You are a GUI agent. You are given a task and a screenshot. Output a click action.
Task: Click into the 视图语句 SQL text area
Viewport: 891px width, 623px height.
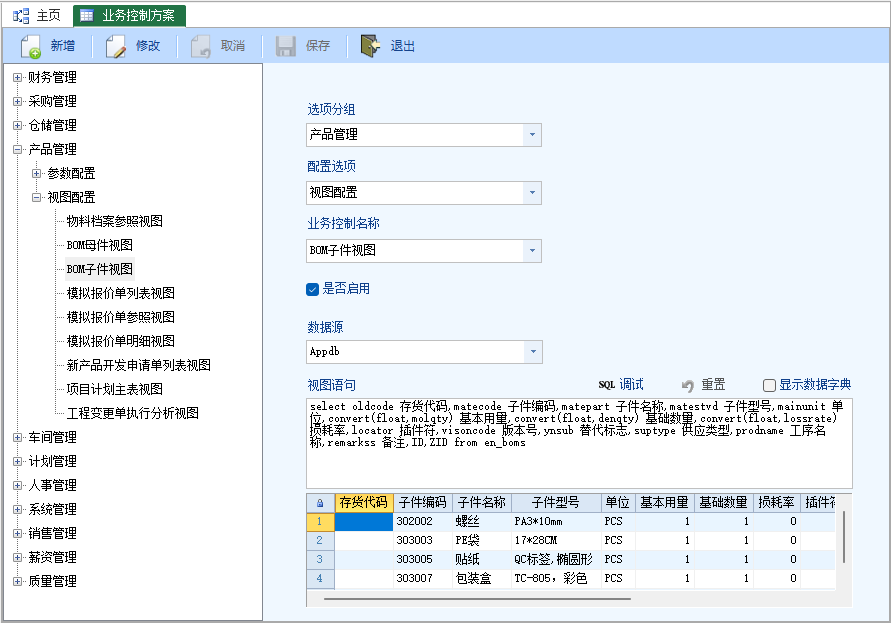[x=579, y=443]
